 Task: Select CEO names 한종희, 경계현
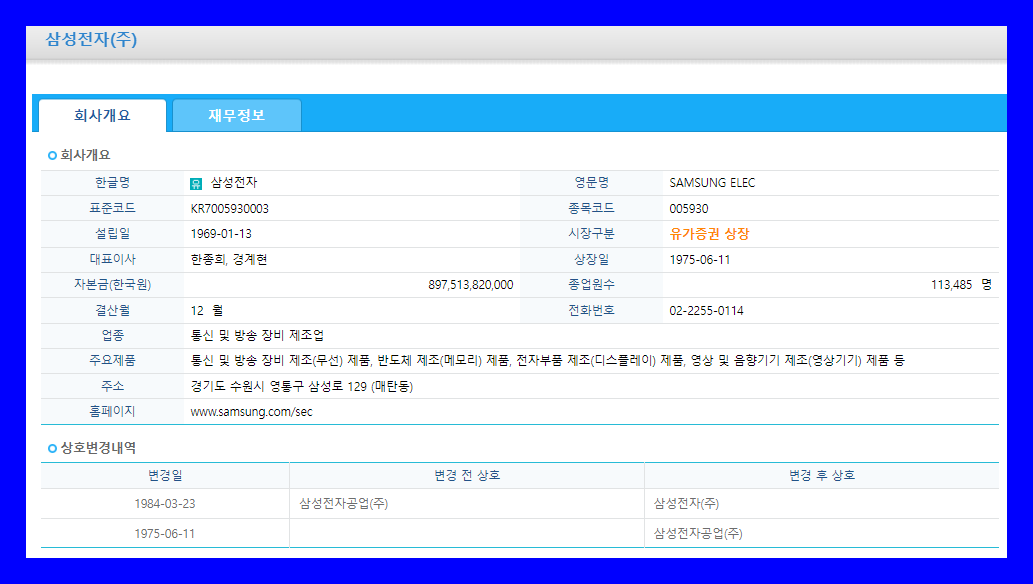pyautogui.click(x=229, y=259)
